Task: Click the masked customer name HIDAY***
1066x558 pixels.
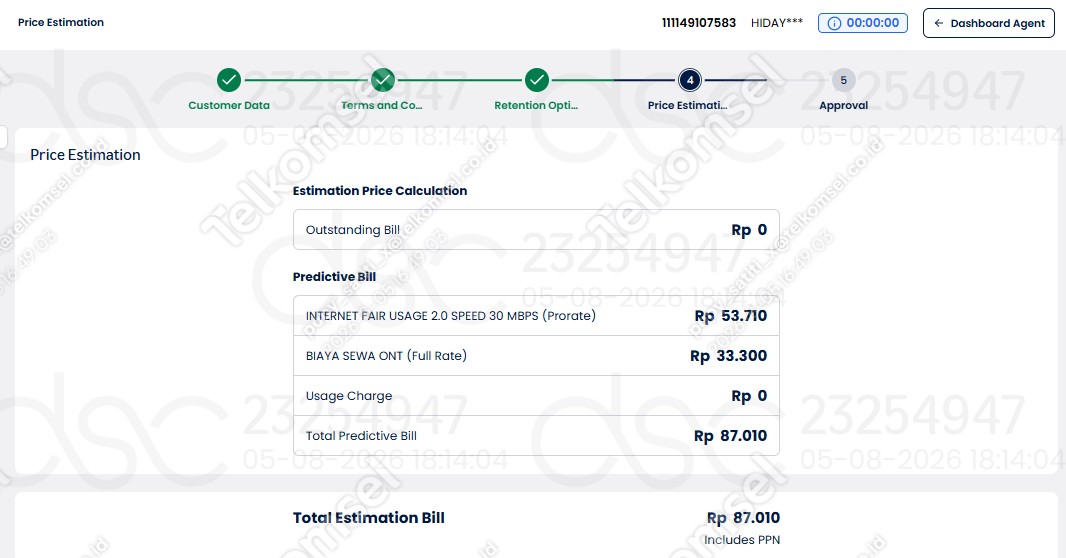Action: 777,23
